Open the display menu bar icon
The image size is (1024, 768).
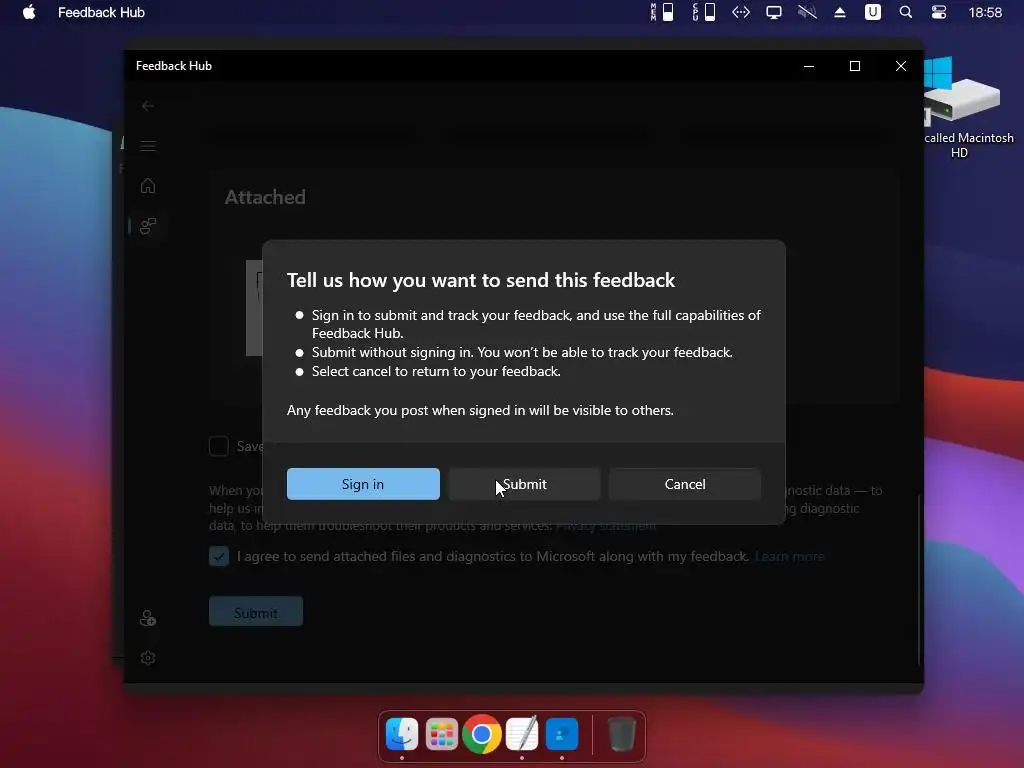pos(774,12)
